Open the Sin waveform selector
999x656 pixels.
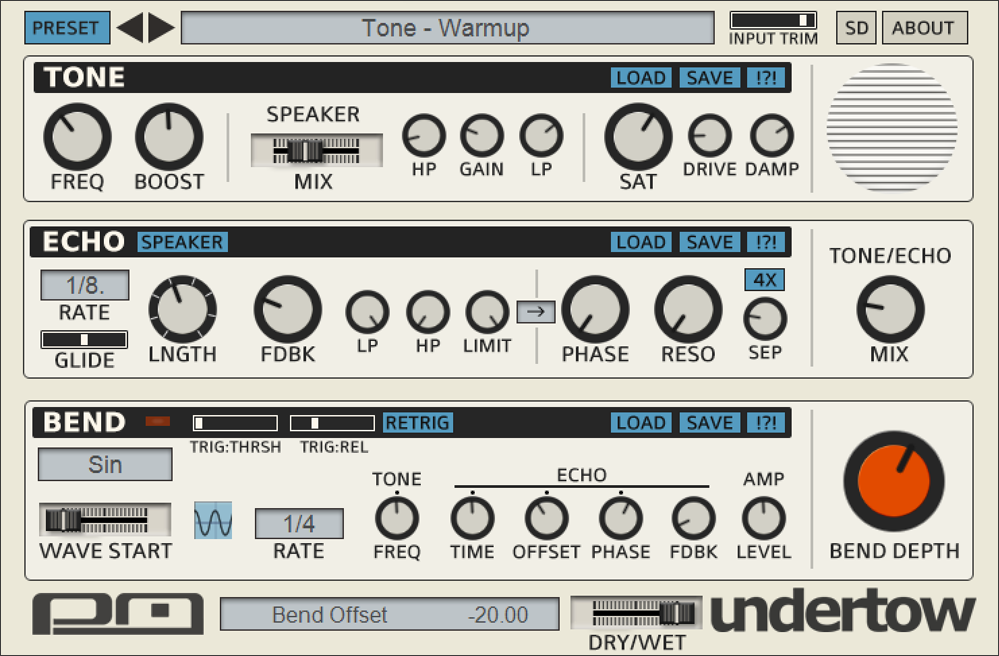point(105,464)
